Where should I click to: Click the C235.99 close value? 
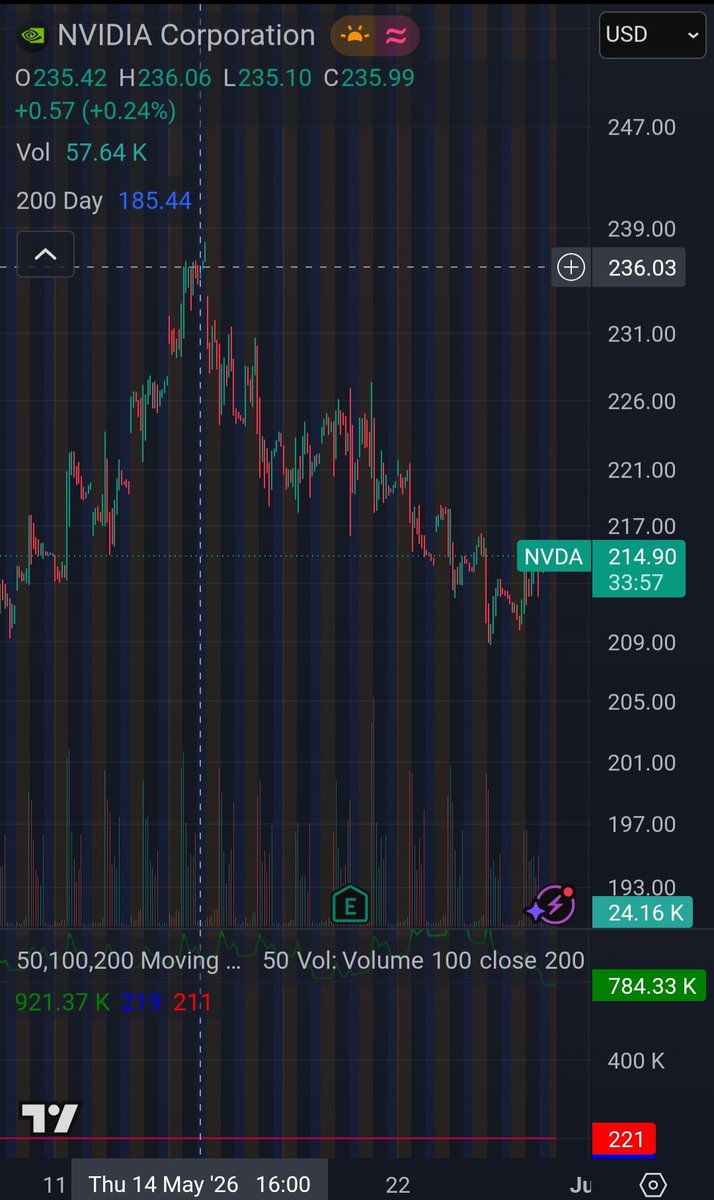[x=369, y=78]
